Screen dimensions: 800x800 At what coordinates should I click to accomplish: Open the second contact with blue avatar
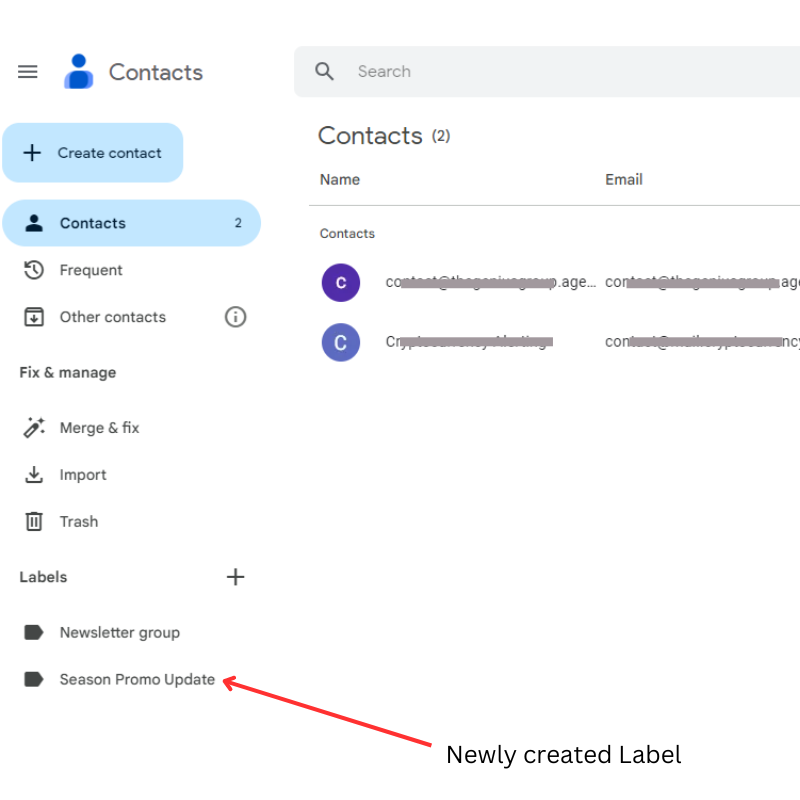pos(341,342)
